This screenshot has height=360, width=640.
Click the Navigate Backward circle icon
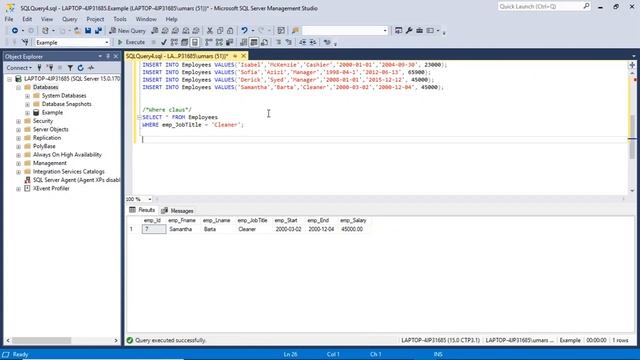coord(15,31)
